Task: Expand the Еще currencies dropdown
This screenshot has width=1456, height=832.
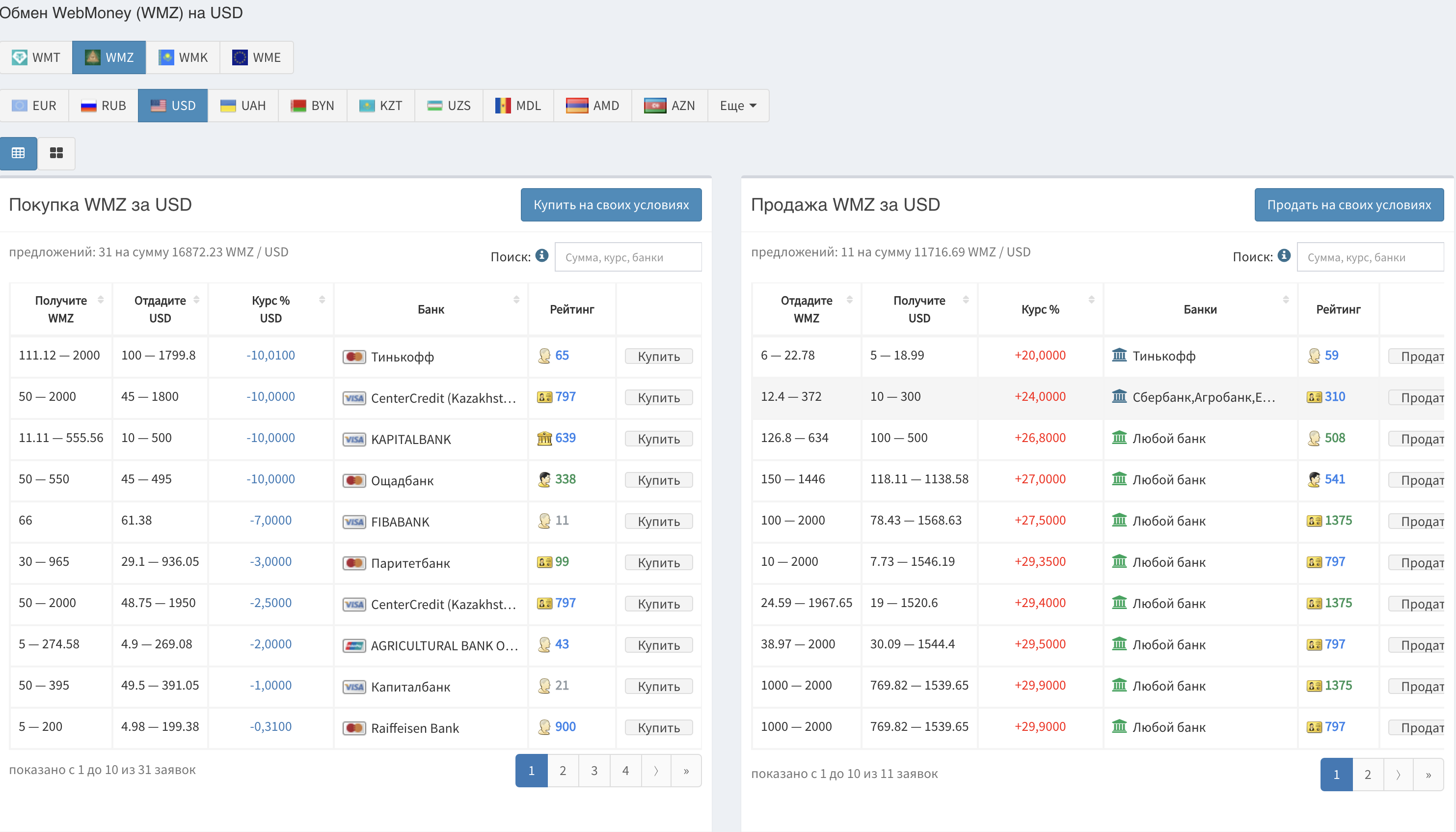Action: 738,106
